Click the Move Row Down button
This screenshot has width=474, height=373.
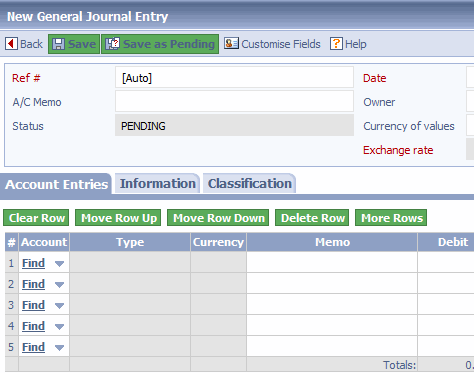coord(218,218)
